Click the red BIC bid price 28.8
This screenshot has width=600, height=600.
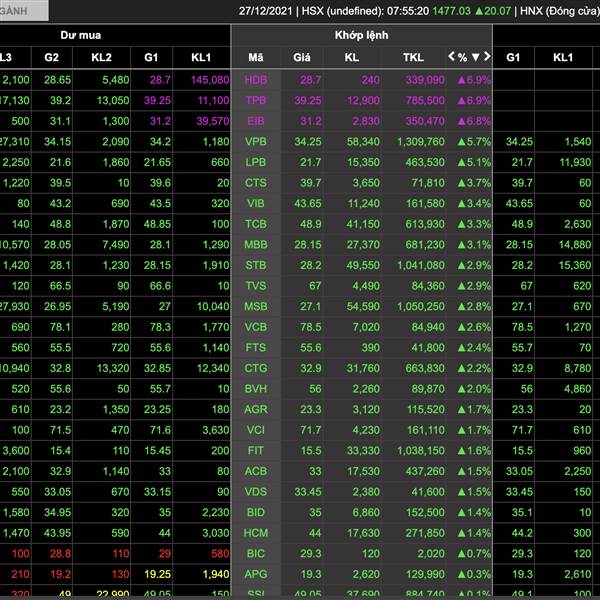(60, 554)
